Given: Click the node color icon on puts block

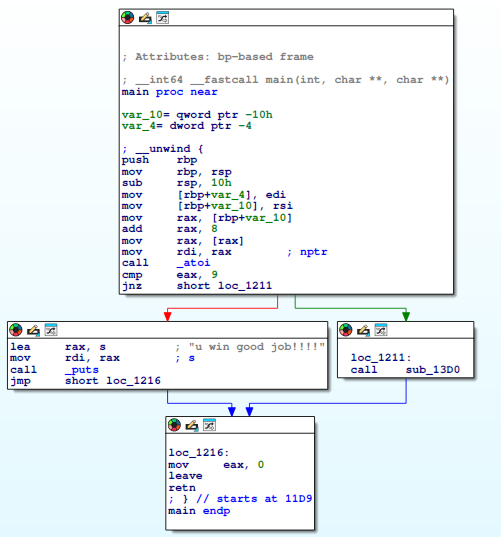Looking at the screenshot, I should 16,330.
